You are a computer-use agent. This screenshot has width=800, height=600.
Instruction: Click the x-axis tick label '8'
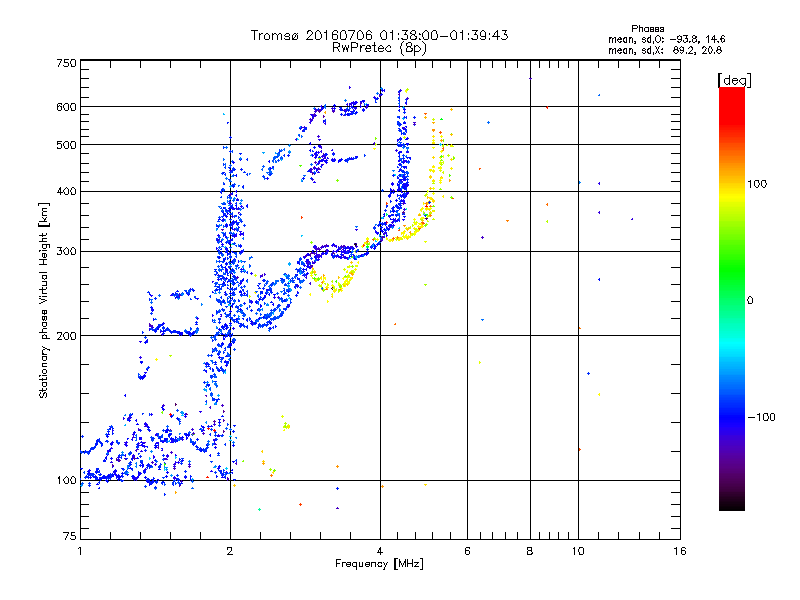pos(530,551)
